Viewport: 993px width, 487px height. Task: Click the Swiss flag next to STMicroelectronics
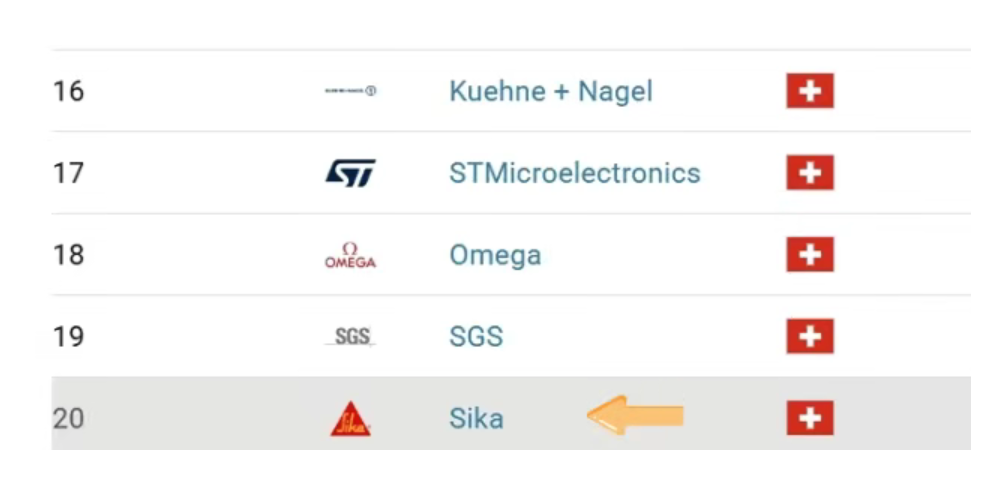(810, 173)
